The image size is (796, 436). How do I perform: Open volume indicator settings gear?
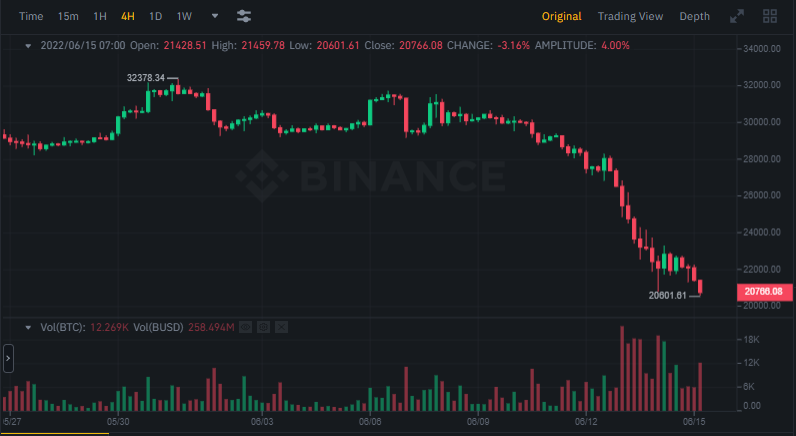[262, 327]
